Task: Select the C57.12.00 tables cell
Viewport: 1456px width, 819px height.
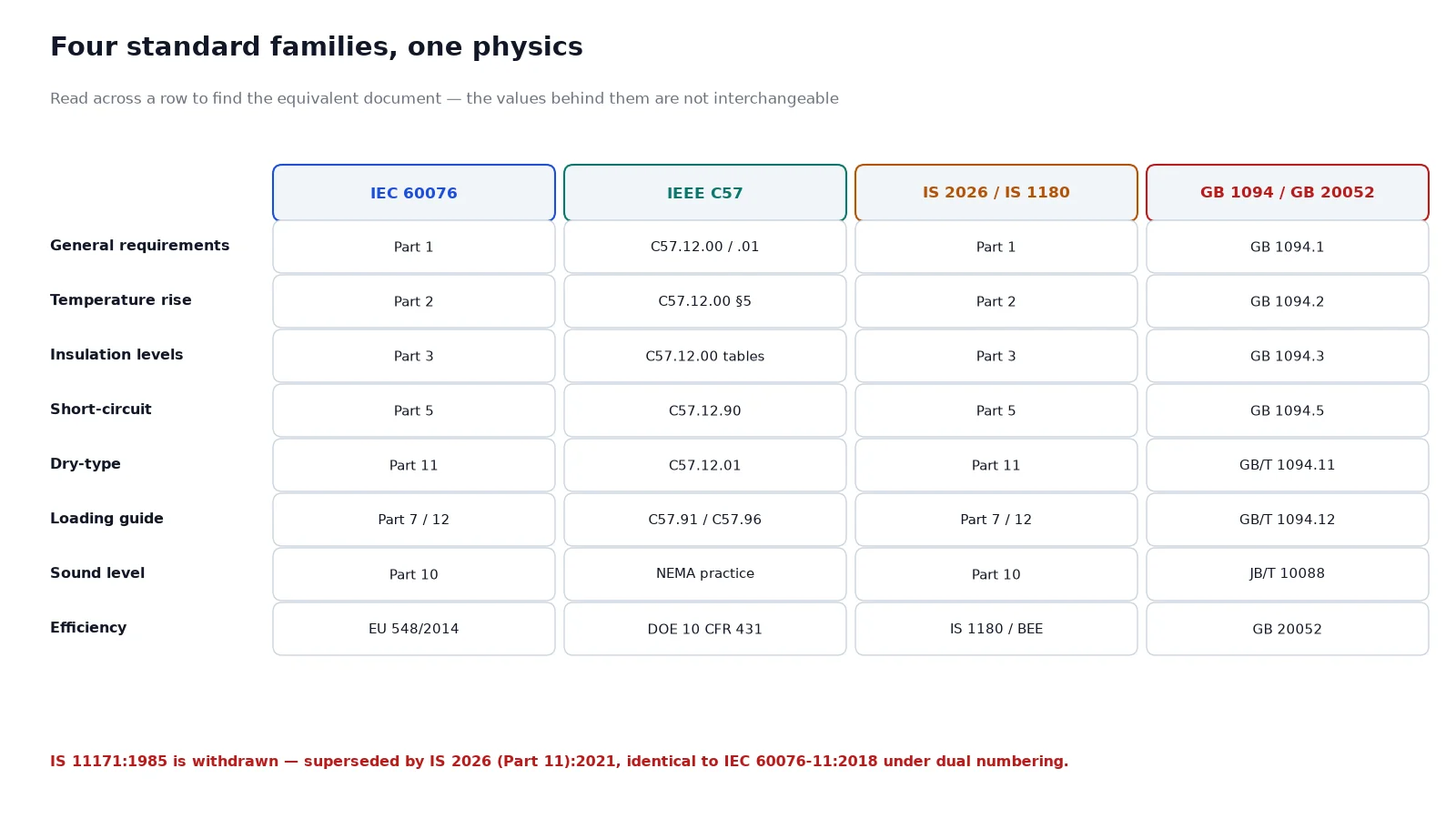Action: (705, 356)
